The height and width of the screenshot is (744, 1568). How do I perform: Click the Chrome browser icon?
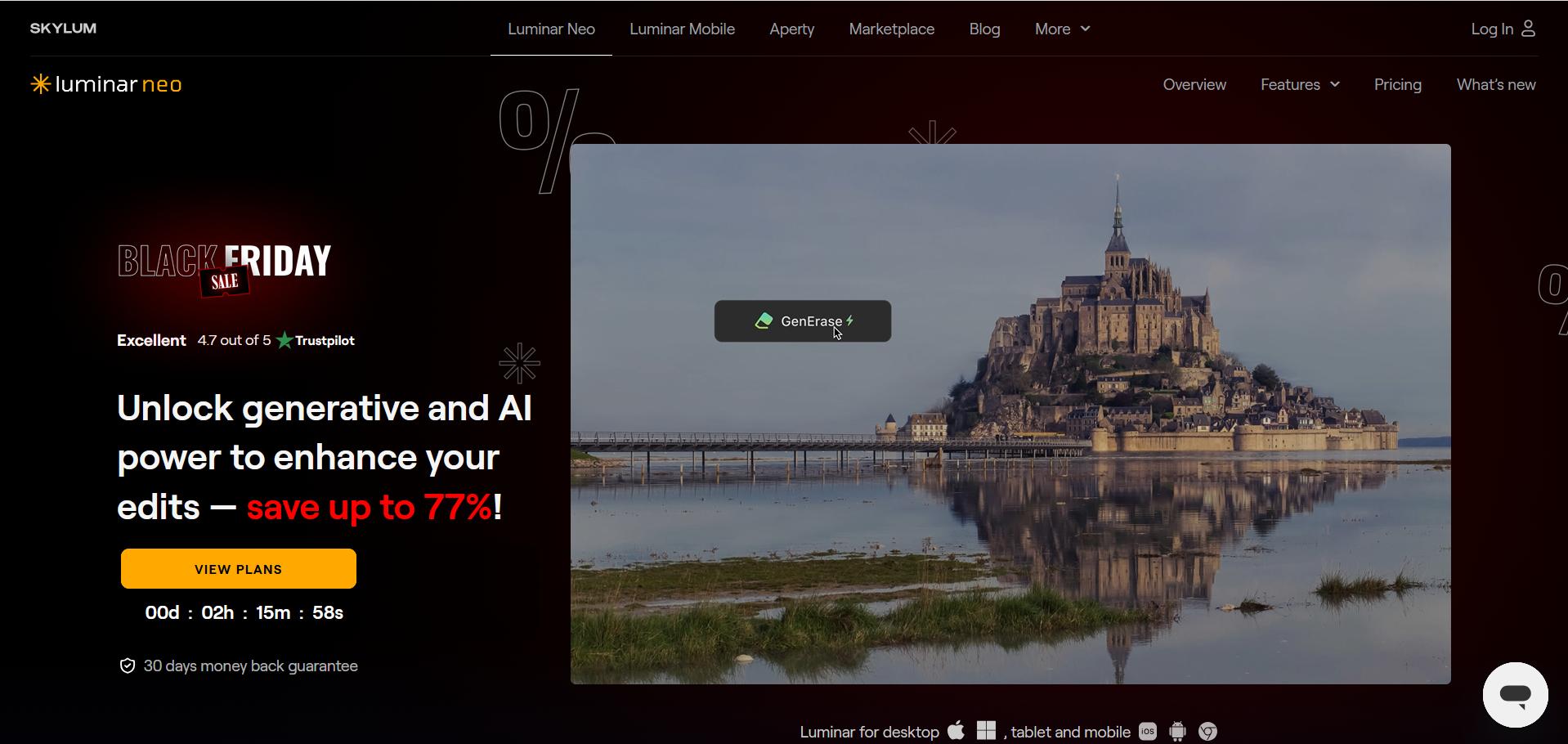click(1208, 731)
